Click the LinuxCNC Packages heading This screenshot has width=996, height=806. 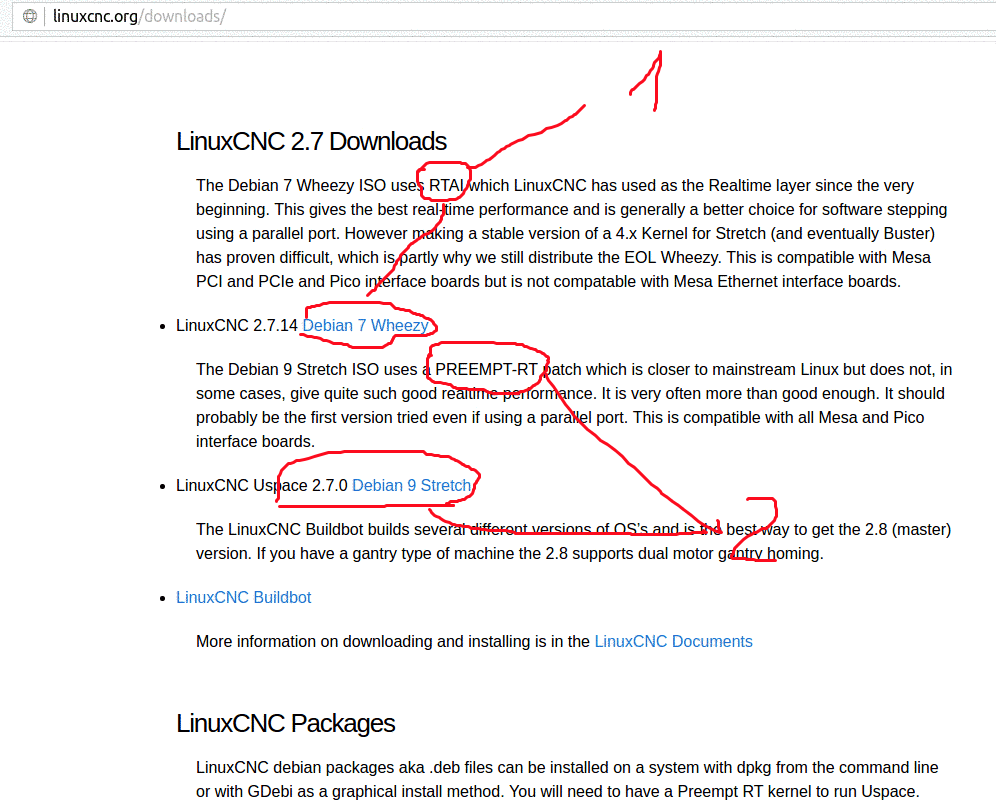tap(285, 723)
